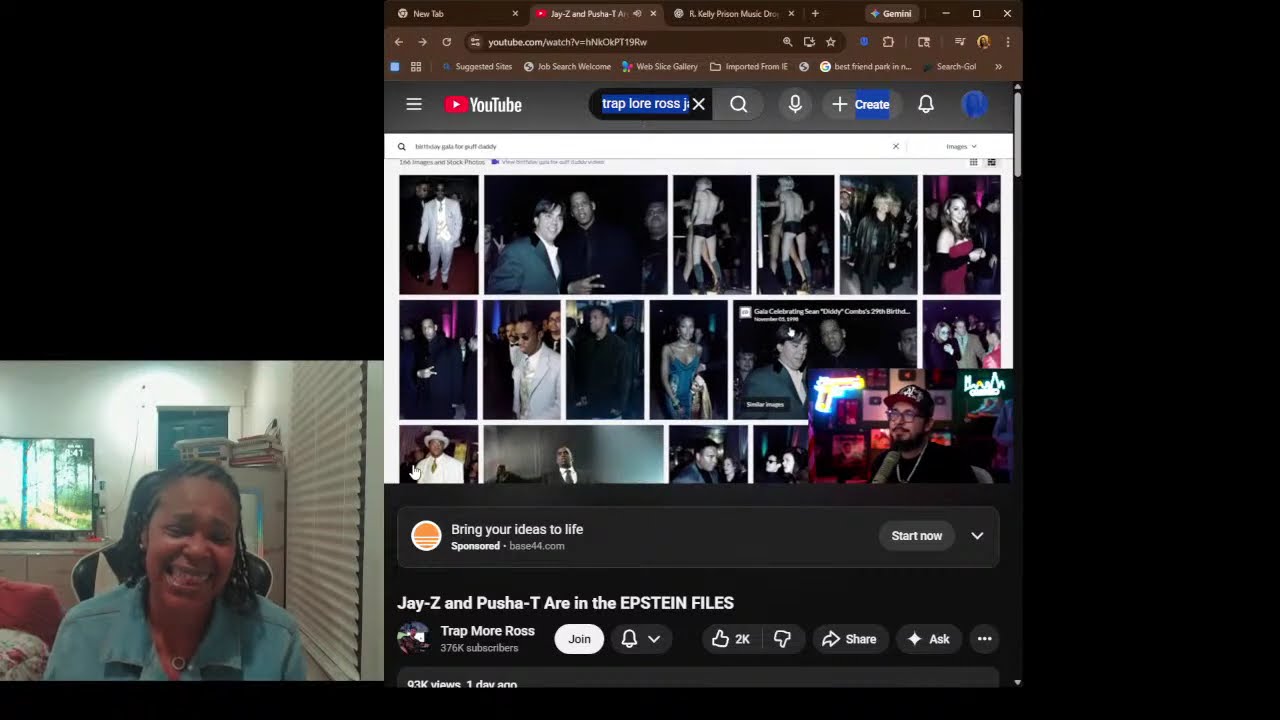The height and width of the screenshot is (720, 1280).
Task: Click the video player showing image search
Action: [x=700, y=308]
